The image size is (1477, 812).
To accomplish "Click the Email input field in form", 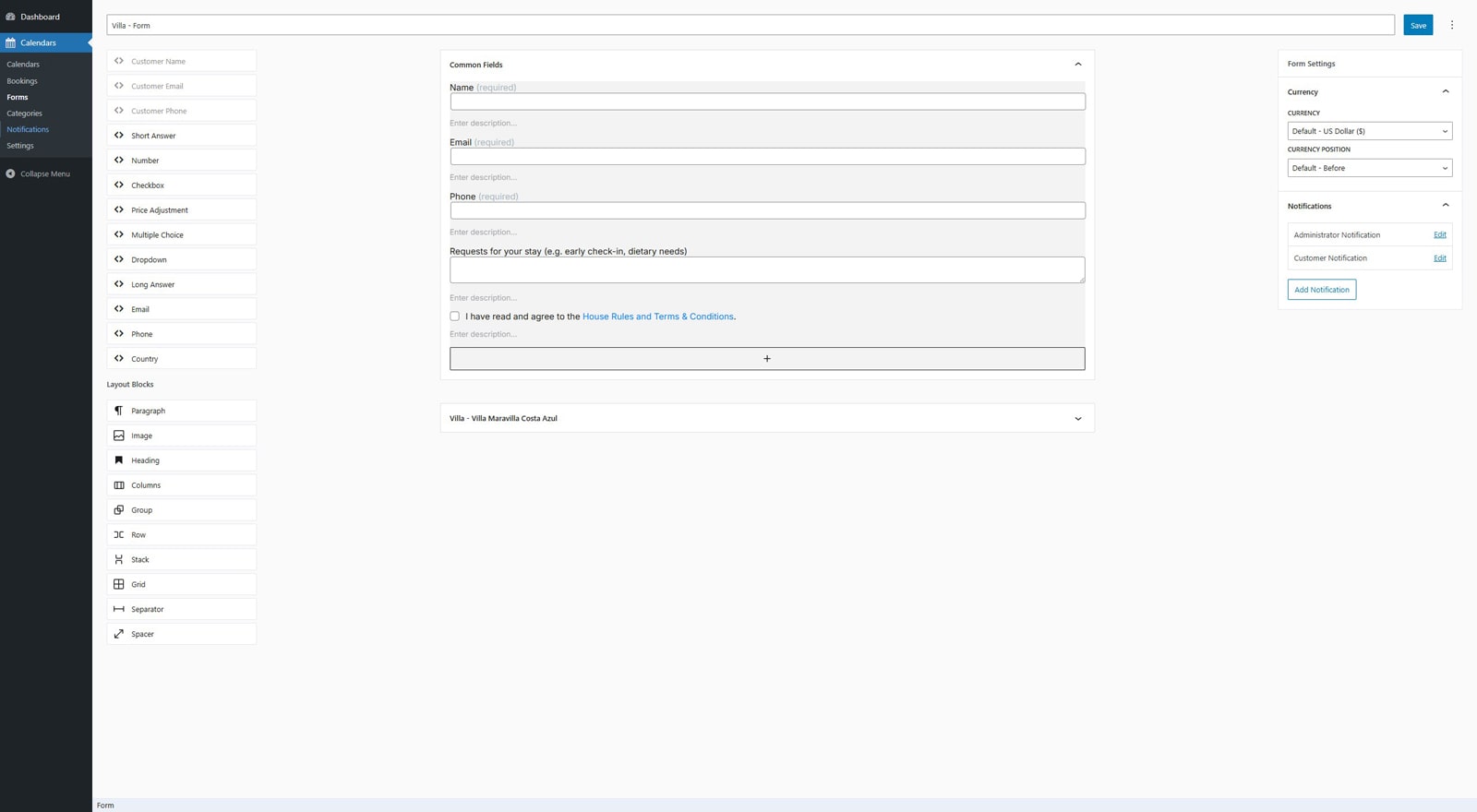I will click(767, 156).
